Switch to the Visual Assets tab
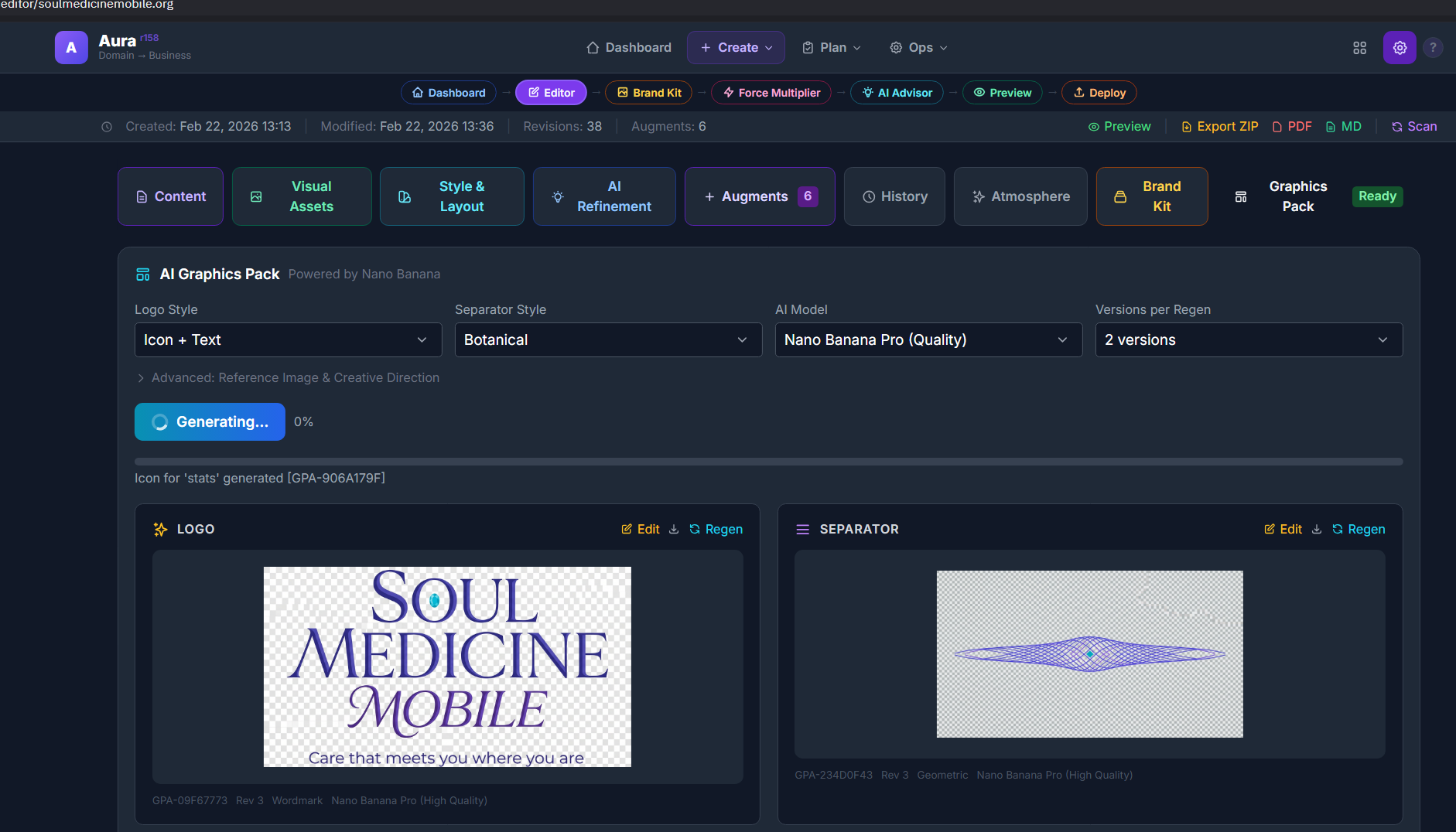Screen dimensions: 1456x832 [302, 196]
